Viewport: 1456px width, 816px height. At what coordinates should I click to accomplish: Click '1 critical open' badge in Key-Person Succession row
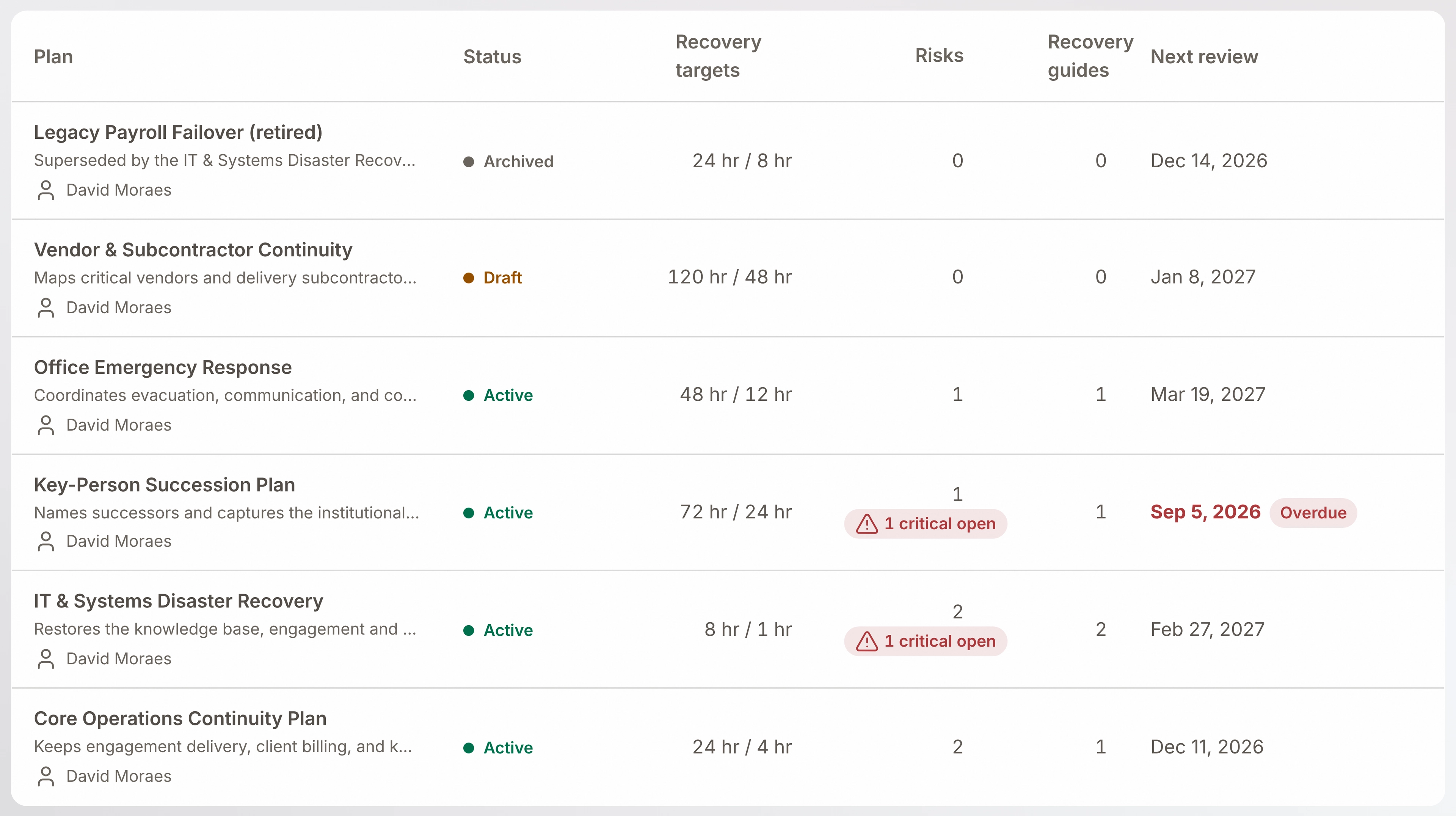[x=926, y=524]
